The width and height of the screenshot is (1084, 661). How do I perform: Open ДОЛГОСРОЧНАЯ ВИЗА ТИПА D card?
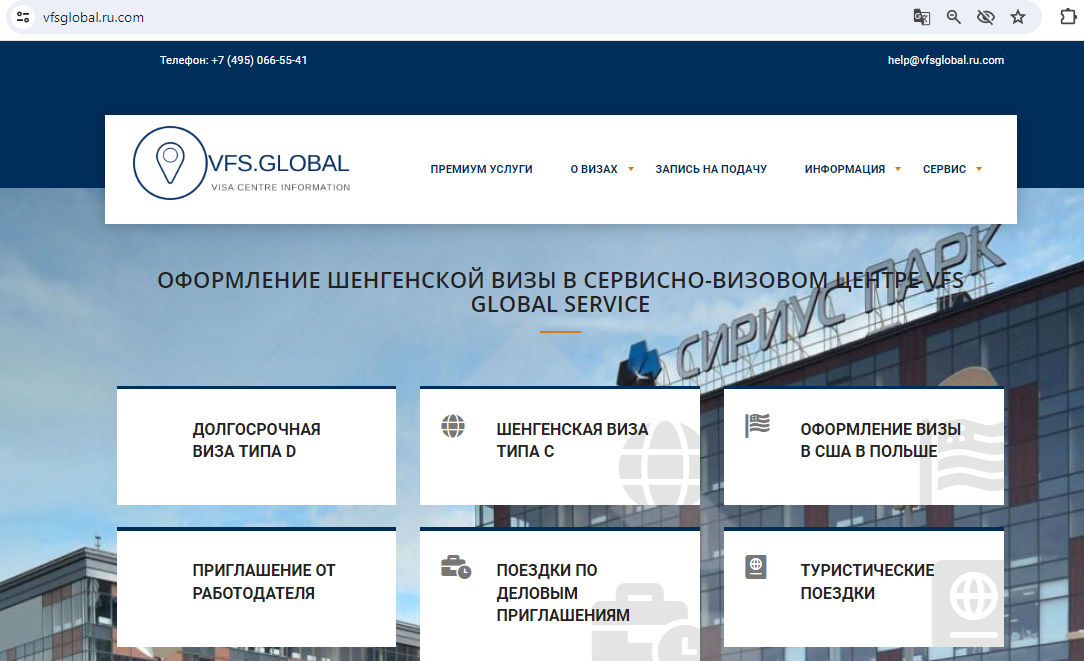(256, 446)
